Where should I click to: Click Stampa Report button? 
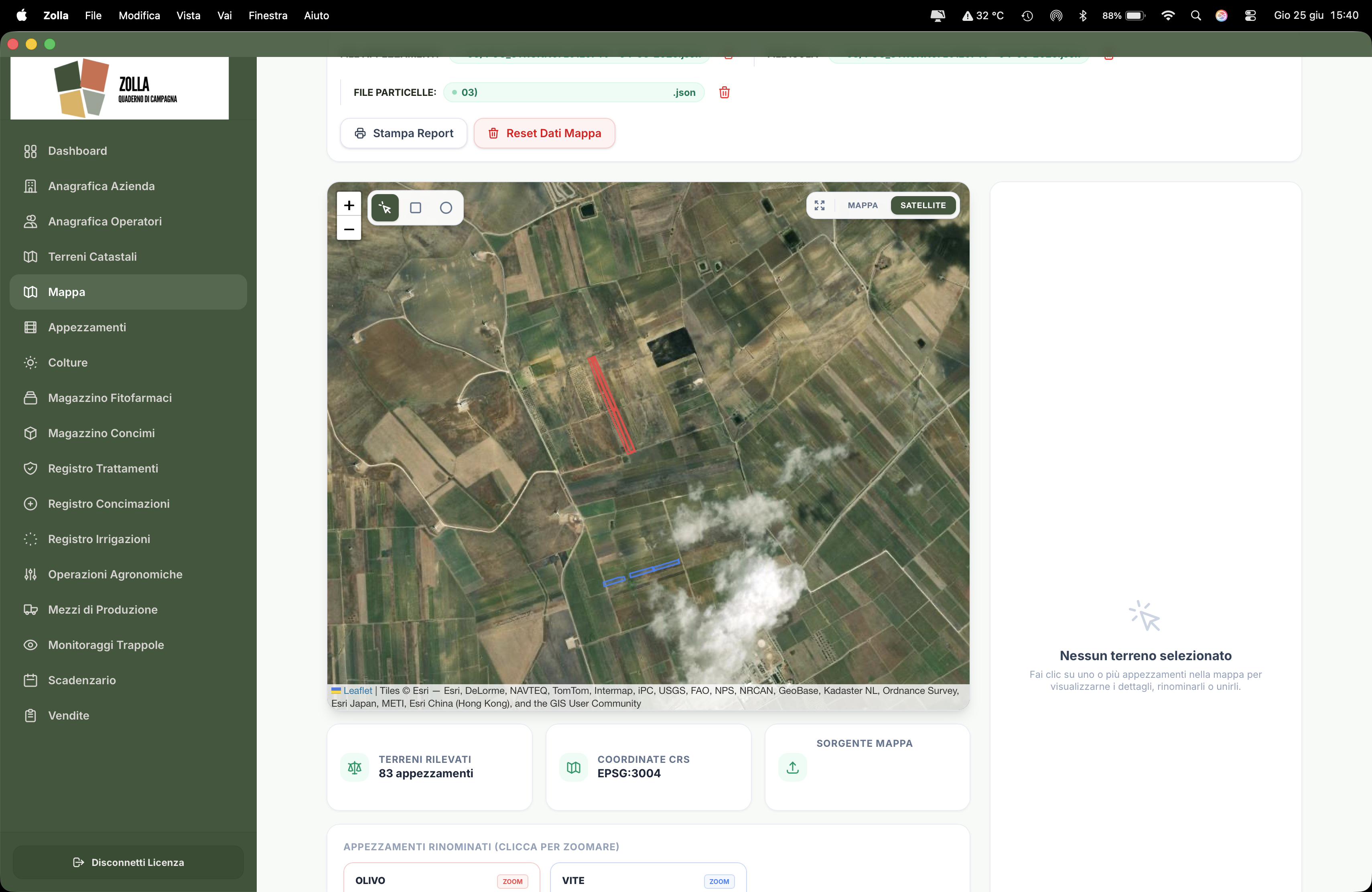click(x=404, y=133)
